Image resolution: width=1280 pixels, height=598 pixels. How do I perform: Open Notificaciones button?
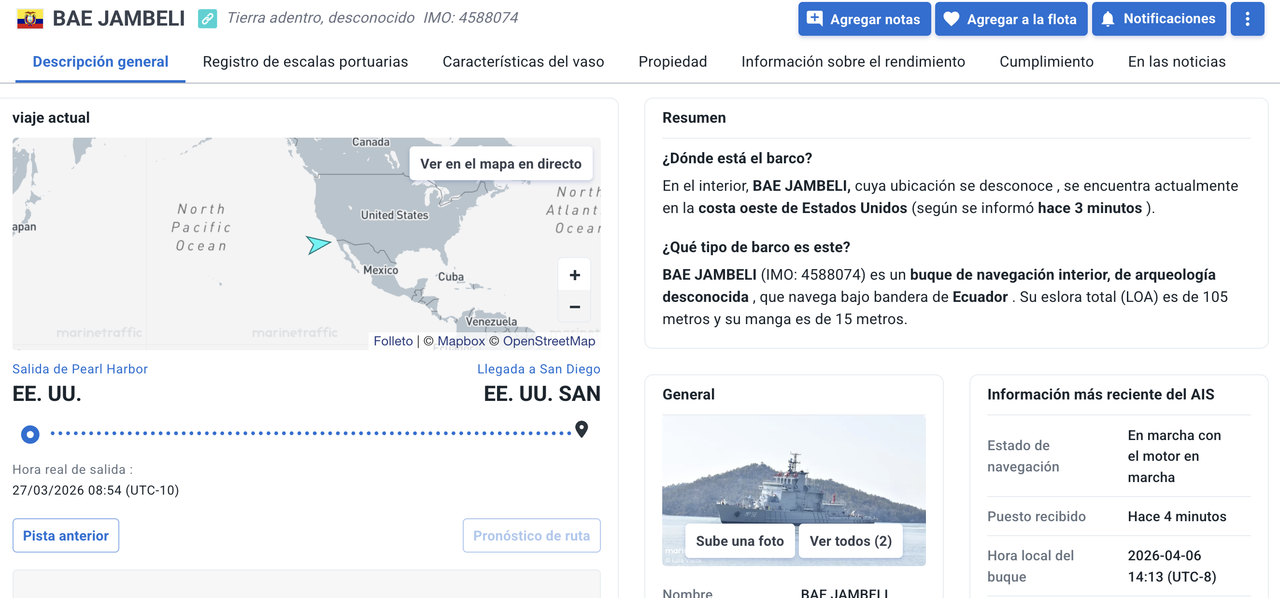coord(1158,19)
